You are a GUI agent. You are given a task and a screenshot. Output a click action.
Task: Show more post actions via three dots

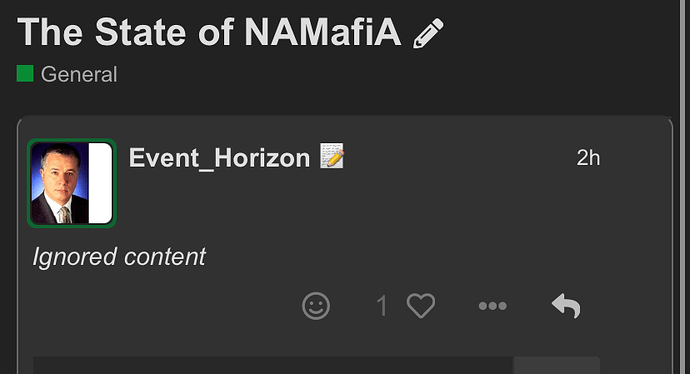(493, 306)
